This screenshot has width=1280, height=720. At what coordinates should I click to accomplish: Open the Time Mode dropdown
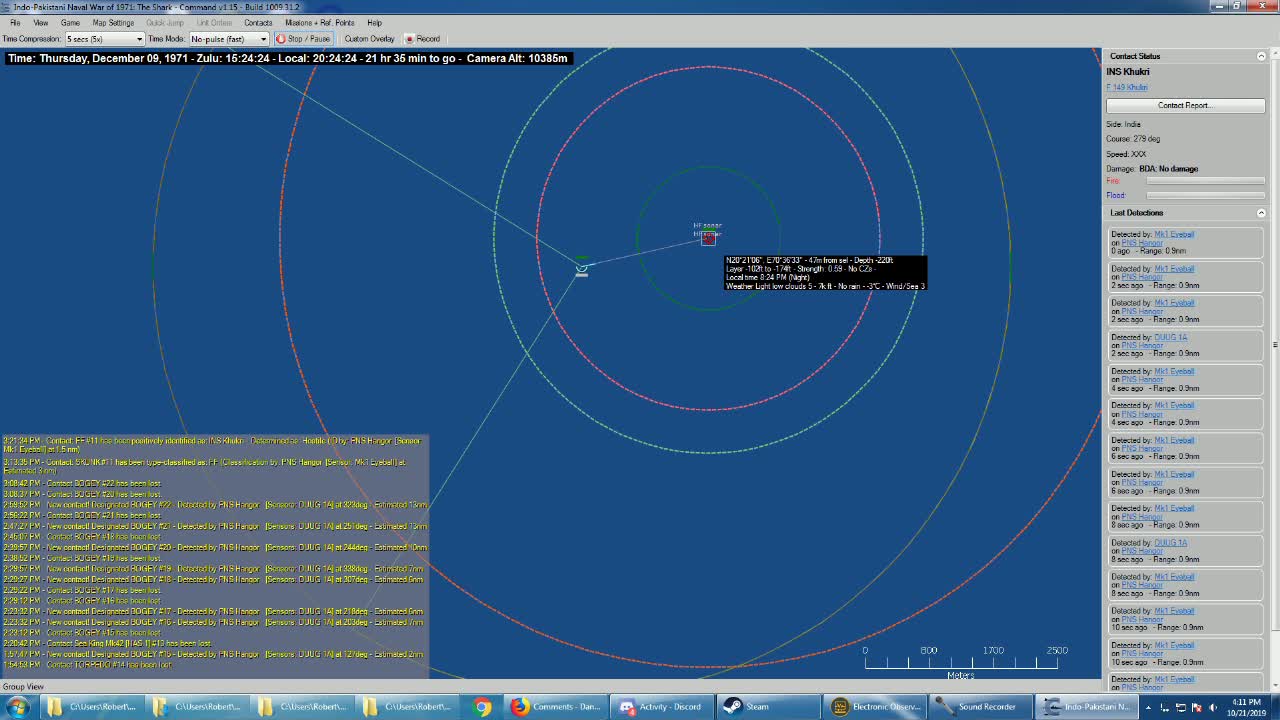(x=229, y=39)
